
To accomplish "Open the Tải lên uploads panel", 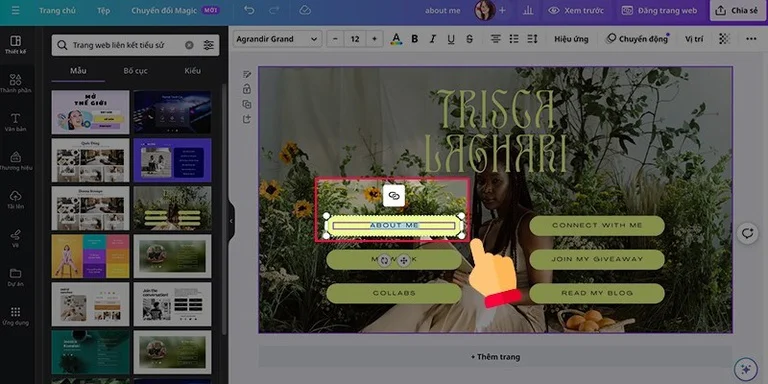I will (16, 200).
